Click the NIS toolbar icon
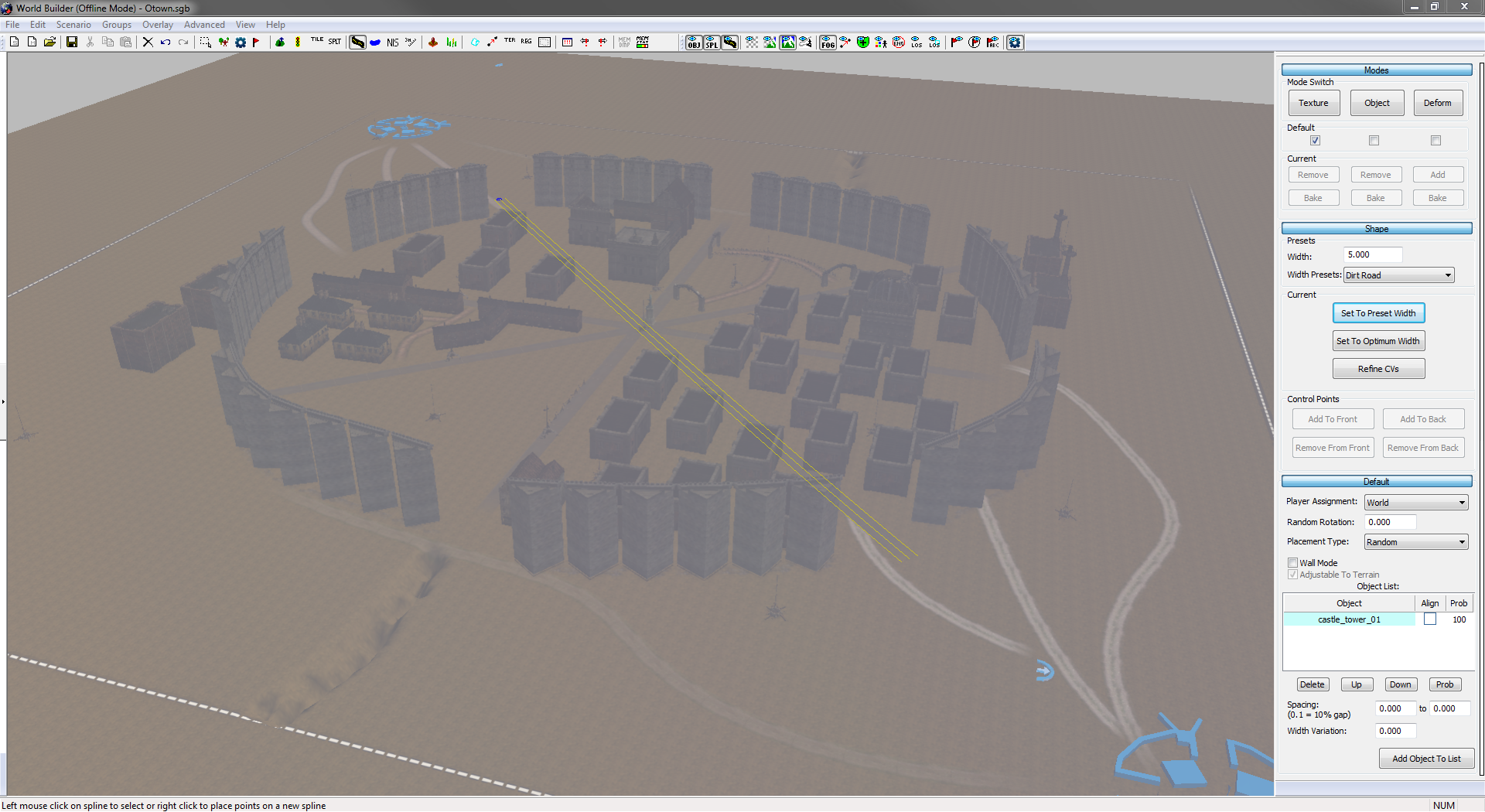The height and width of the screenshot is (812, 1485). (x=393, y=42)
